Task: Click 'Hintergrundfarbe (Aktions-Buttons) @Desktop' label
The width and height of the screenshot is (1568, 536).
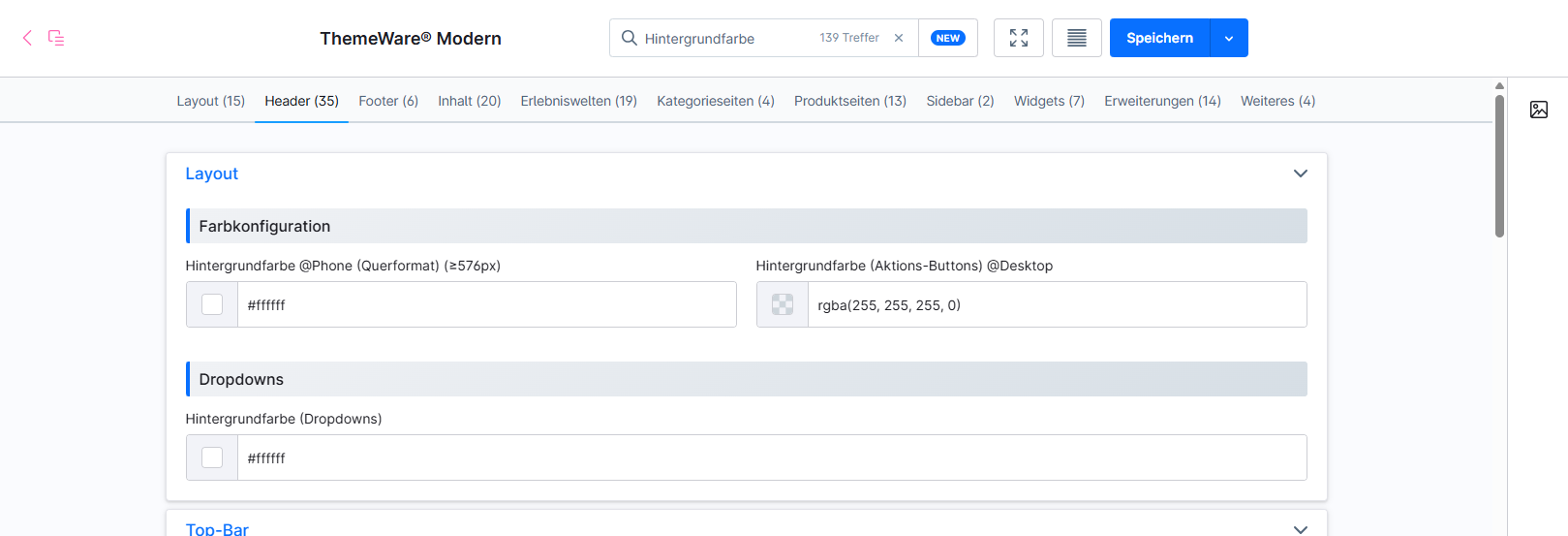Action: [905, 266]
